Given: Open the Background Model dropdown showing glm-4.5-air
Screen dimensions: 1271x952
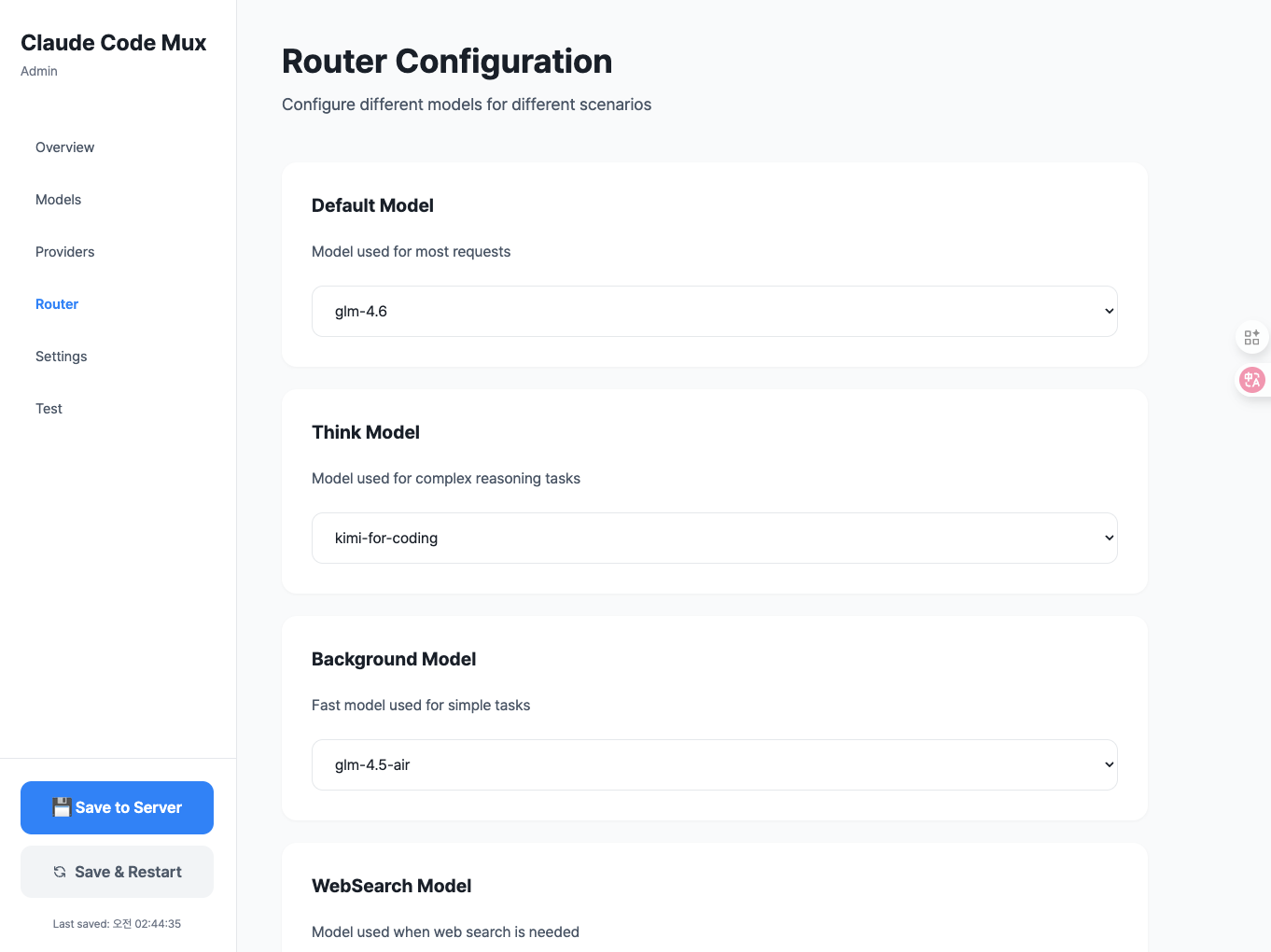Looking at the screenshot, I should 714,764.
